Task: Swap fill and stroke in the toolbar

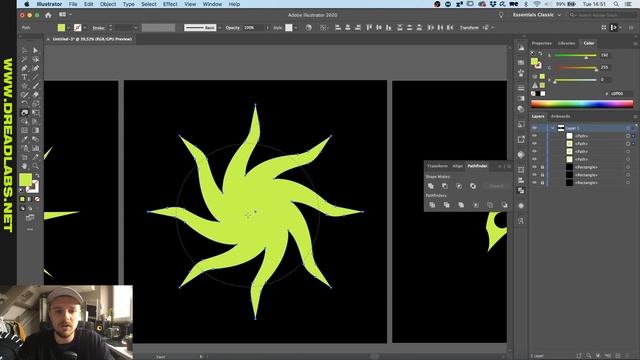Action: click(x=37, y=176)
